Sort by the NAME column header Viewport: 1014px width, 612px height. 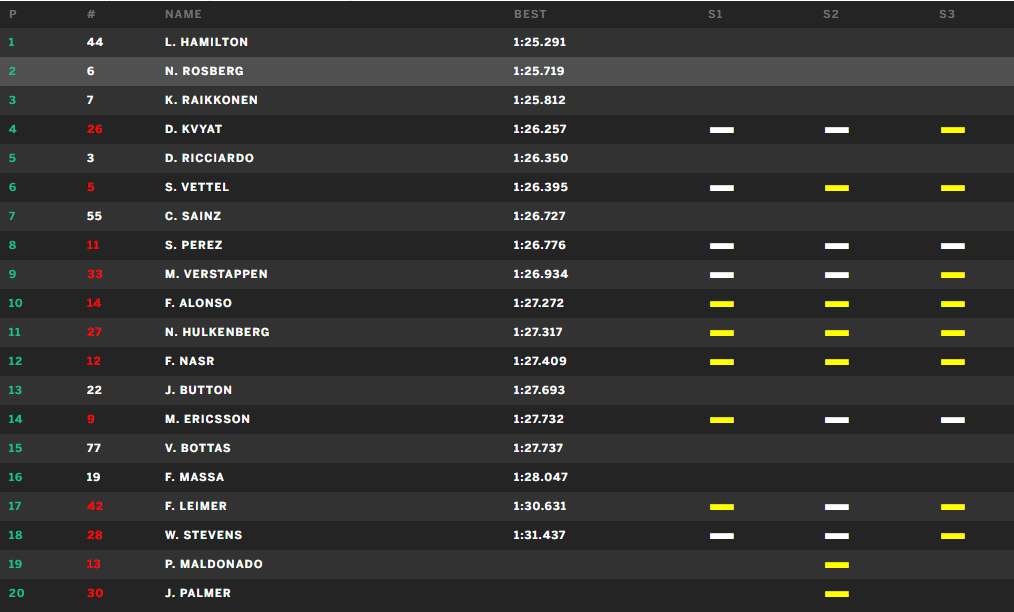(183, 14)
